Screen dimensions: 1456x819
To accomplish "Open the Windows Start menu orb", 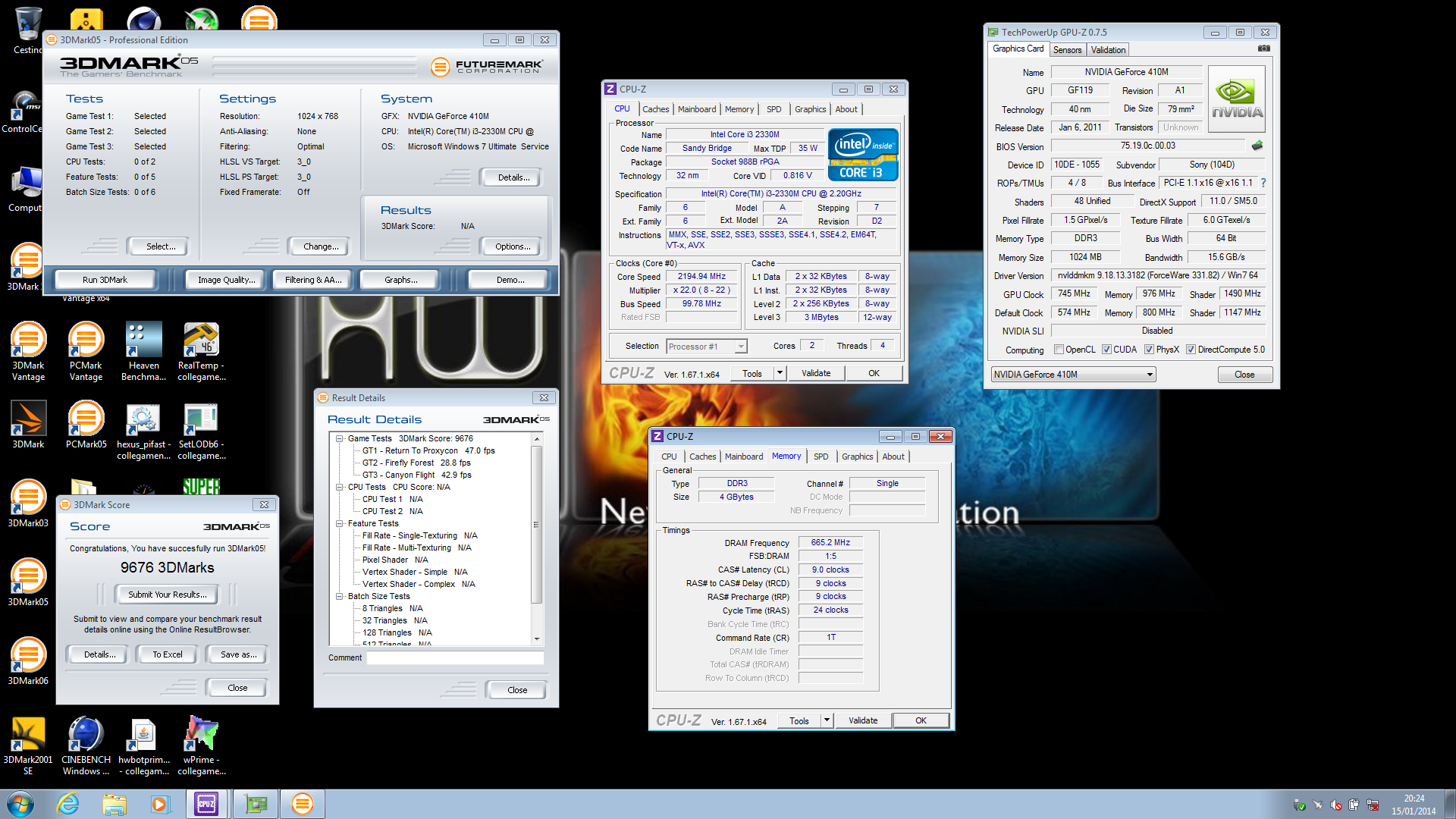I will pyautogui.click(x=20, y=804).
